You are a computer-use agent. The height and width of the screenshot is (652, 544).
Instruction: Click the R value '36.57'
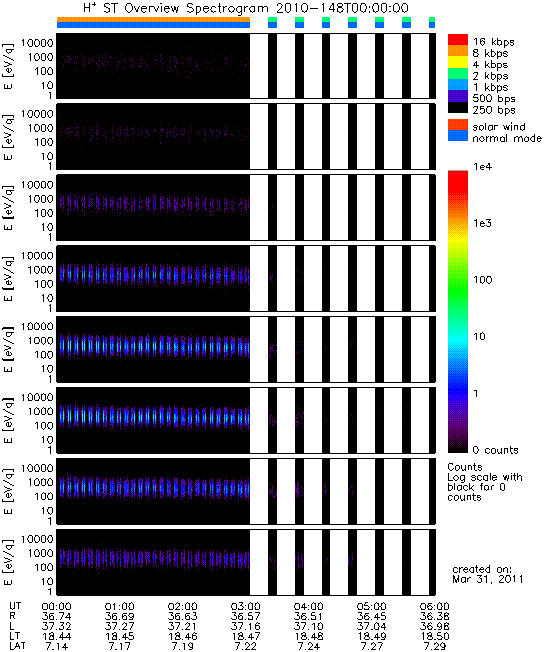(245, 617)
